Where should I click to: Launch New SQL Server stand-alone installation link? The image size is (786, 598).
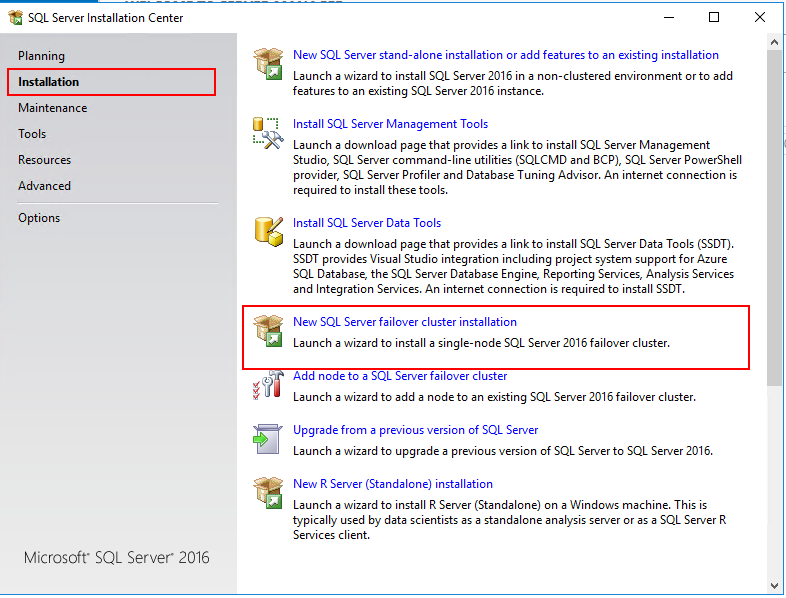point(506,55)
